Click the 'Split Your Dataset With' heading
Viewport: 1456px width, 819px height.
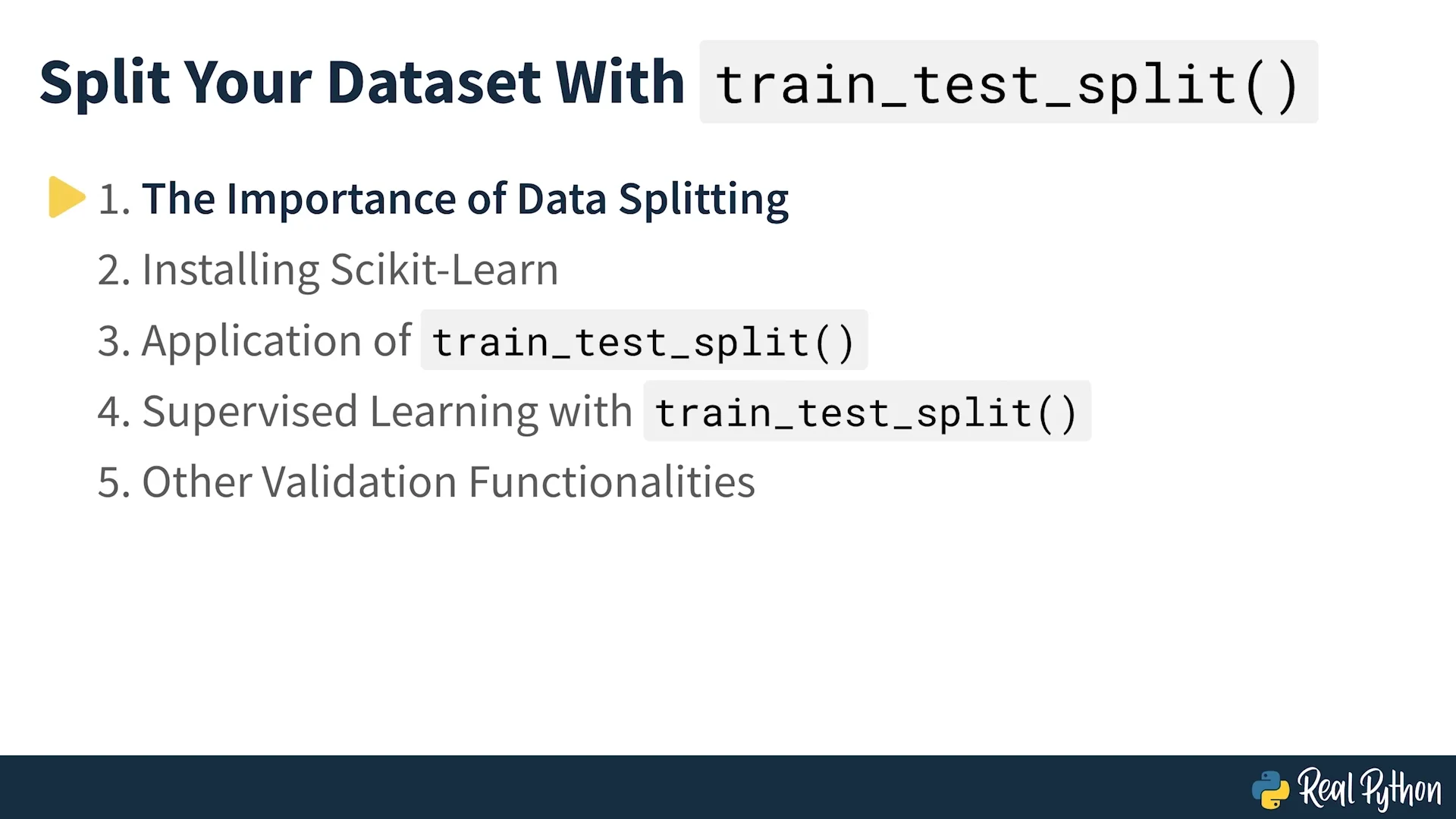pos(362,82)
